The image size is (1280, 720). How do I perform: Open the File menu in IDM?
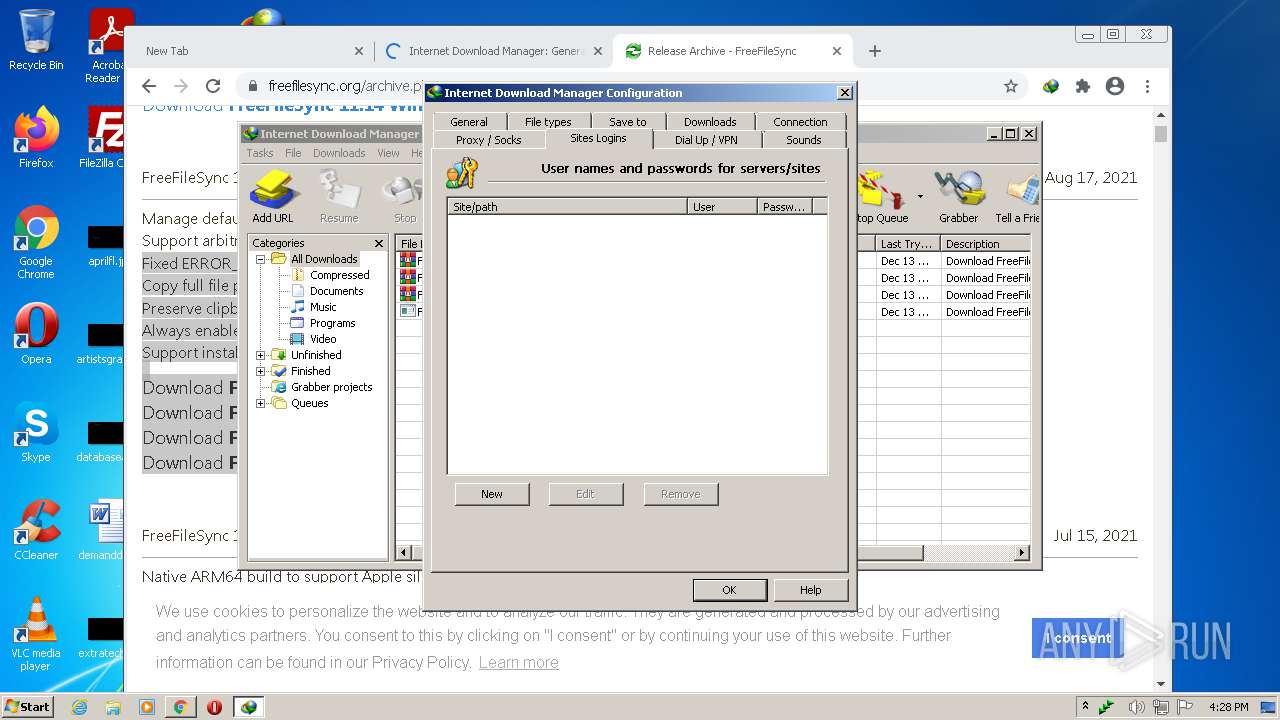[x=293, y=153]
